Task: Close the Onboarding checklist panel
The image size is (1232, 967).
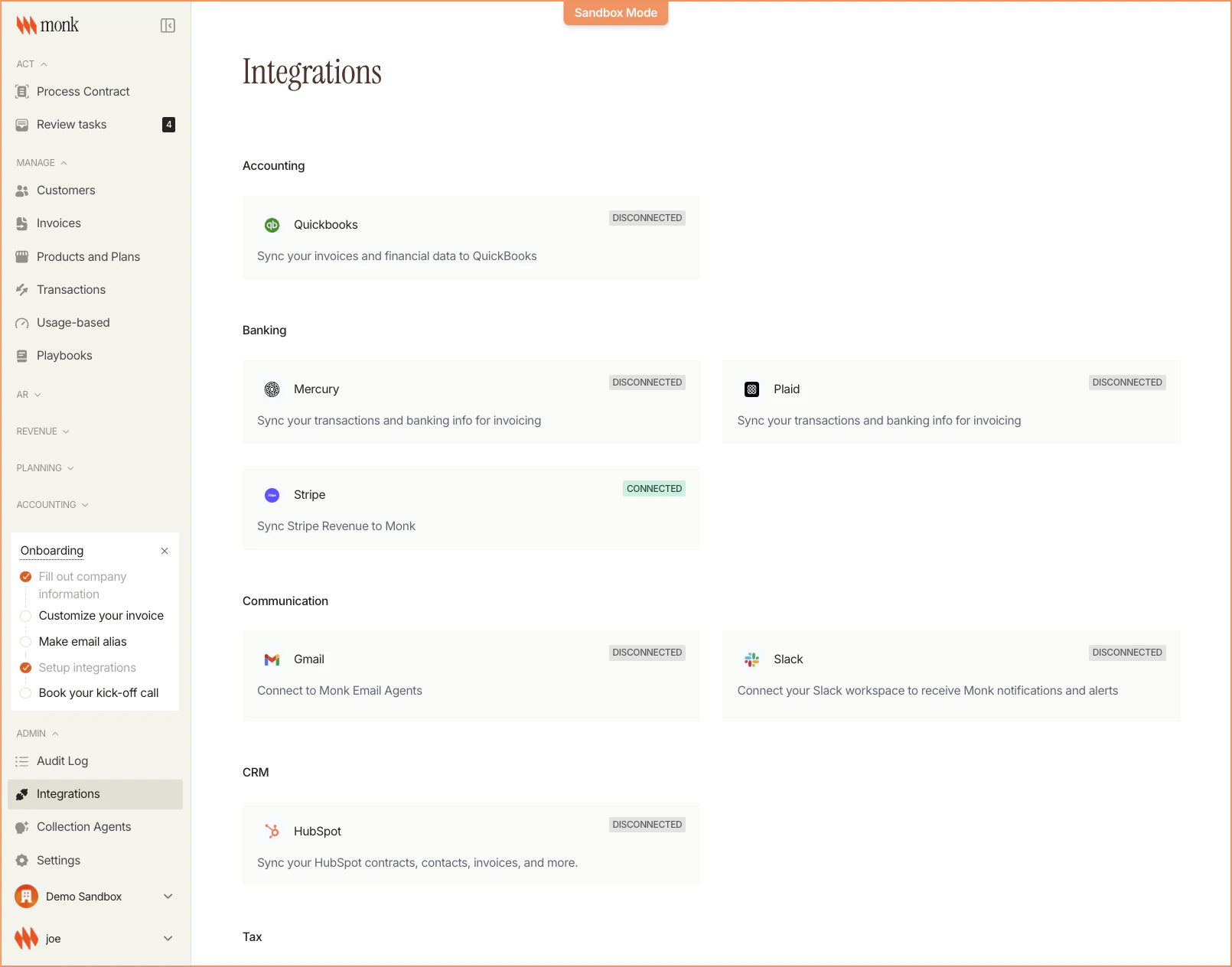Action: point(165,551)
